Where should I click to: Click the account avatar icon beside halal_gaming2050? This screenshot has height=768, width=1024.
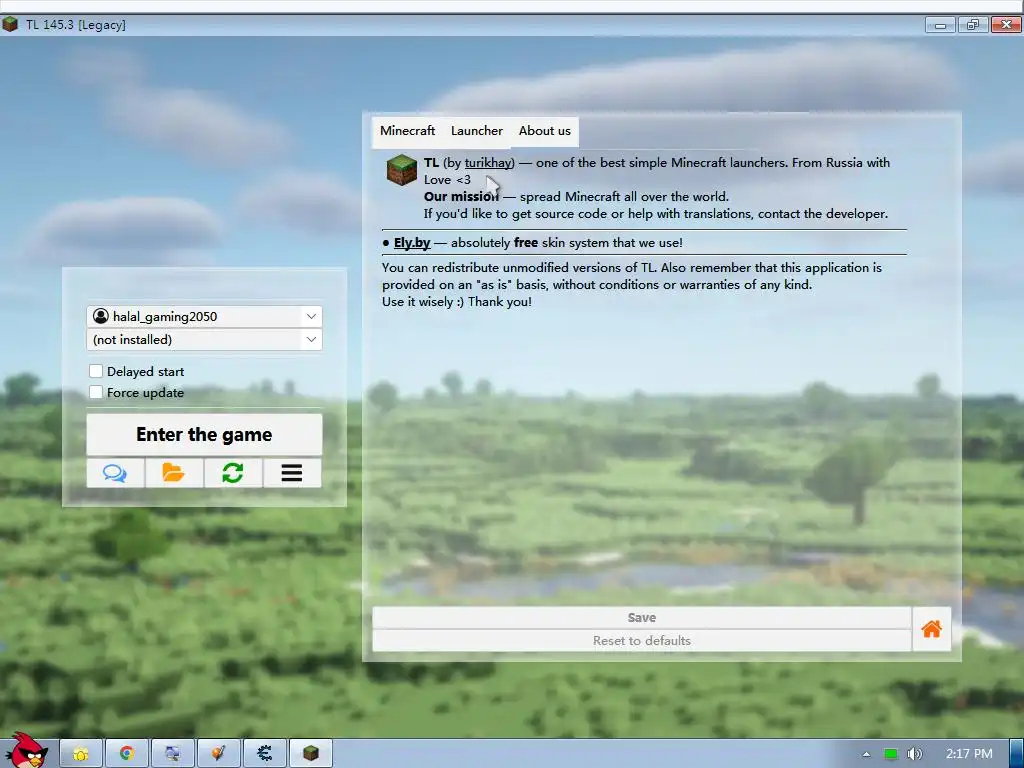tap(101, 316)
